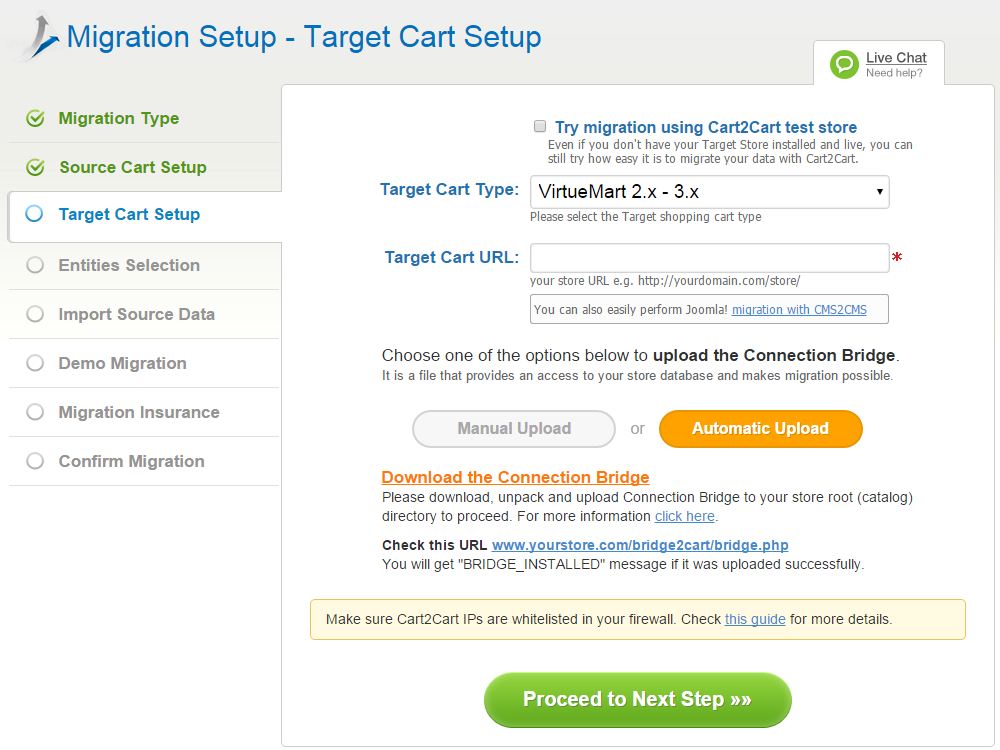Click the green Live Chat bubble icon
The image size is (1000, 750).
point(844,64)
